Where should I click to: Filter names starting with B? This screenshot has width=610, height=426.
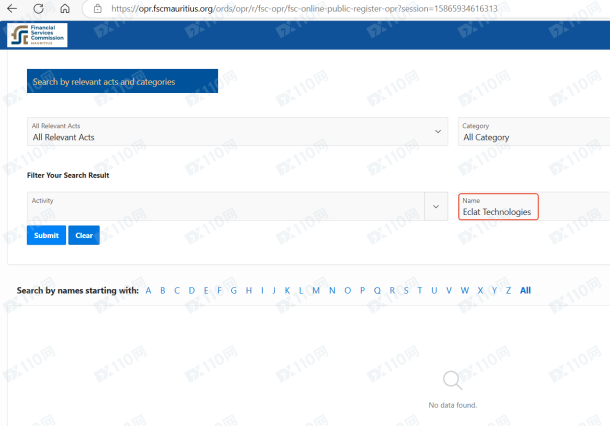(163, 291)
